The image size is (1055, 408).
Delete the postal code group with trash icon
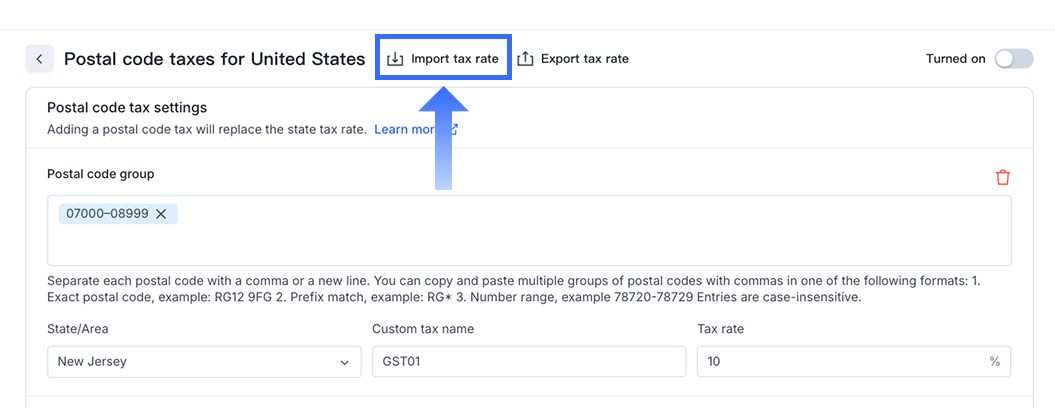pyautogui.click(x=1003, y=177)
